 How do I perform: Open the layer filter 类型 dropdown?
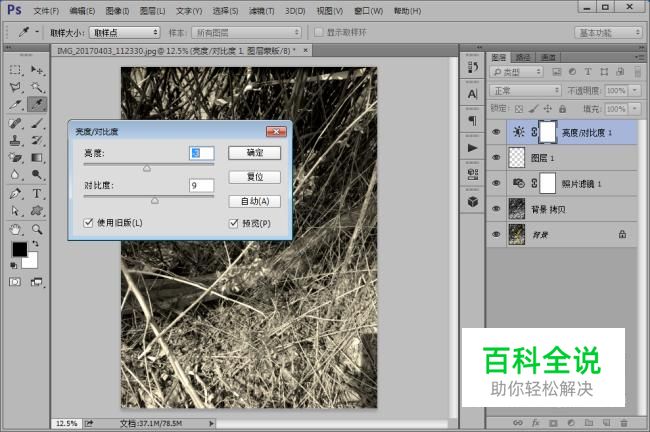tap(517, 72)
